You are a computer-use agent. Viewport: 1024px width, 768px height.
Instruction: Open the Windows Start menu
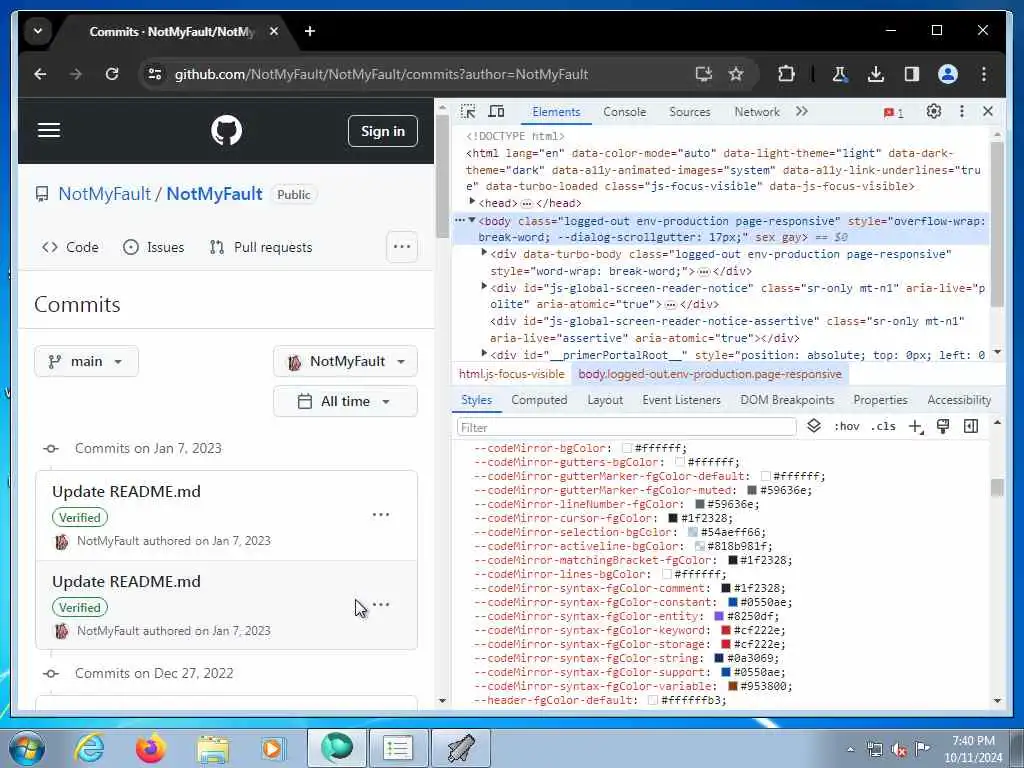[x=27, y=748]
